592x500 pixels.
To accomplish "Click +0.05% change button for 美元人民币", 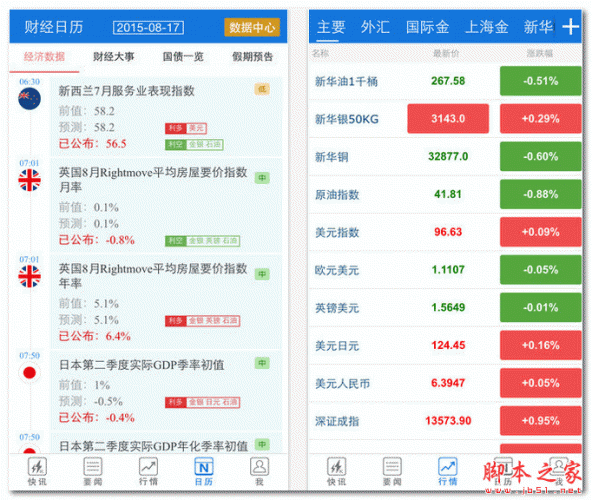I will 541,383.
